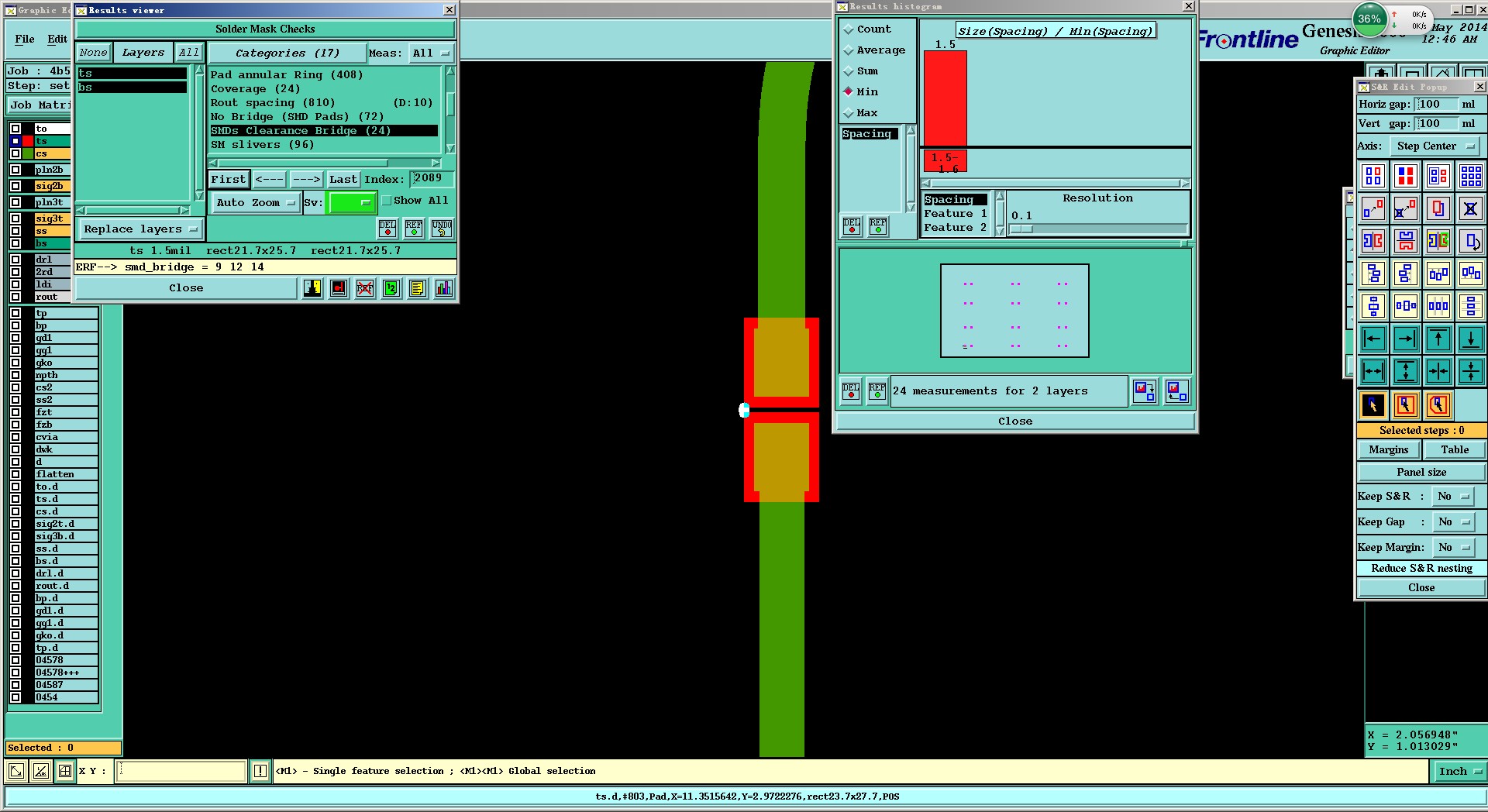Screen dimensions: 1488x812
Task: Select the Max radio option
Action: coord(860,113)
